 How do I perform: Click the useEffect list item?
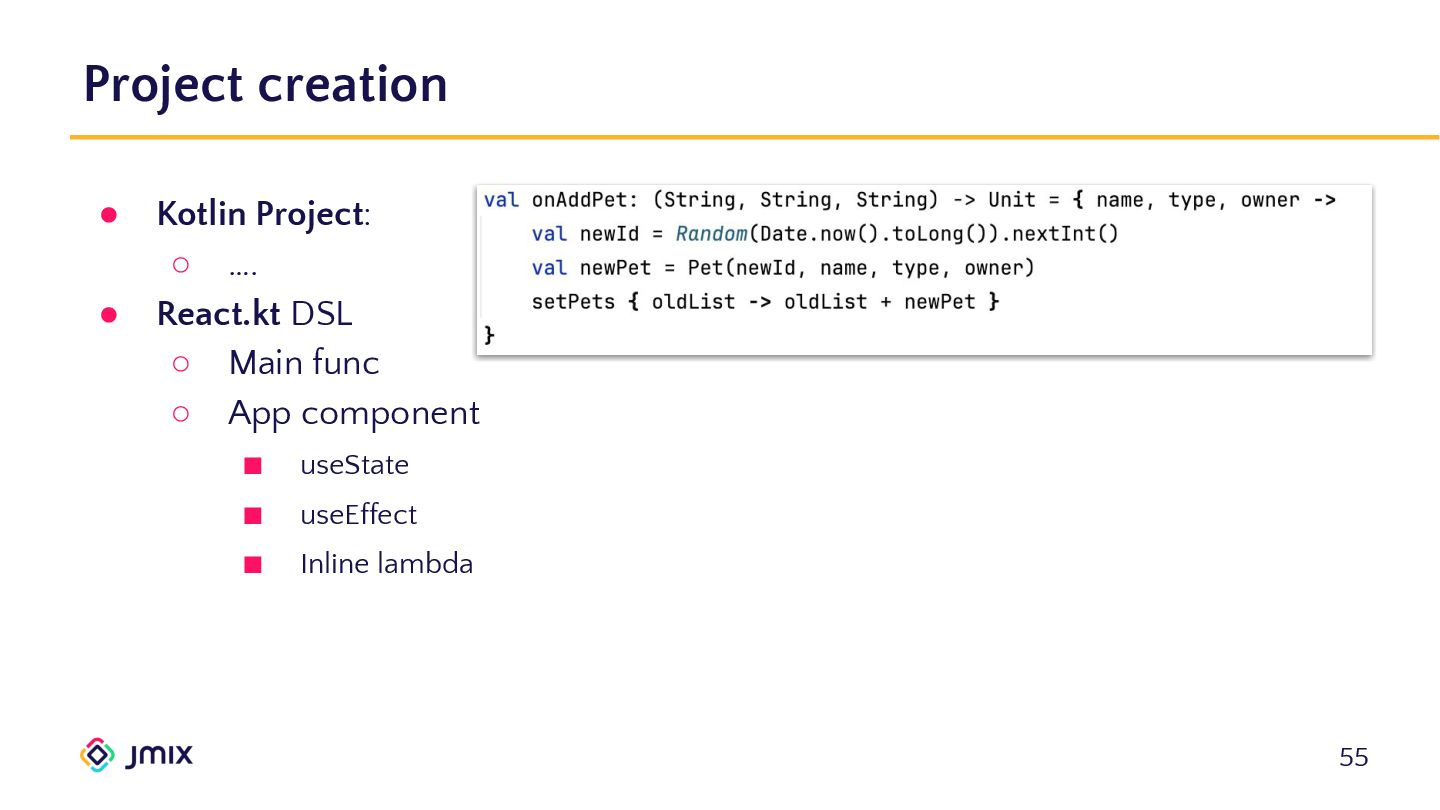pyautogui.click(x=358, y=515)
